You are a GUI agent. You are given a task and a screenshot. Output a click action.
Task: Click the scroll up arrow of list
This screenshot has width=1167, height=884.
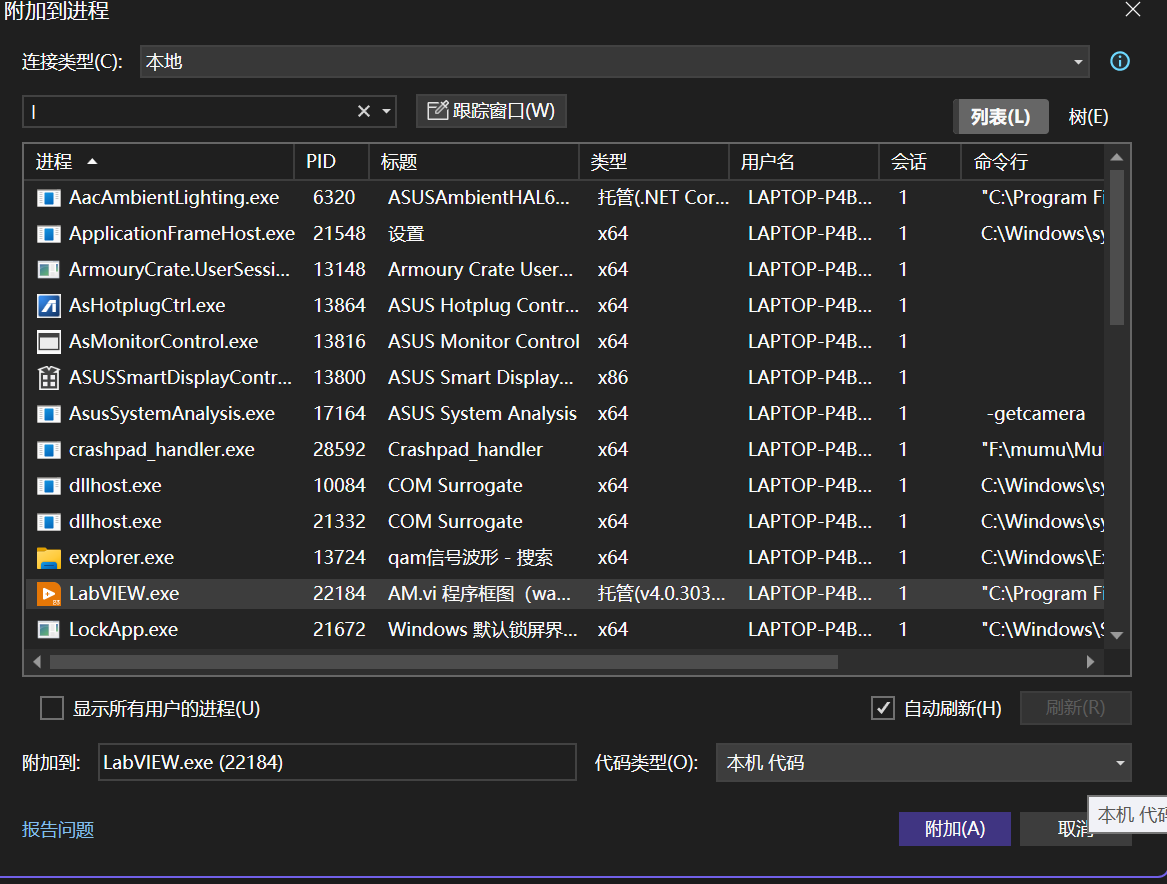point(1116,157)
